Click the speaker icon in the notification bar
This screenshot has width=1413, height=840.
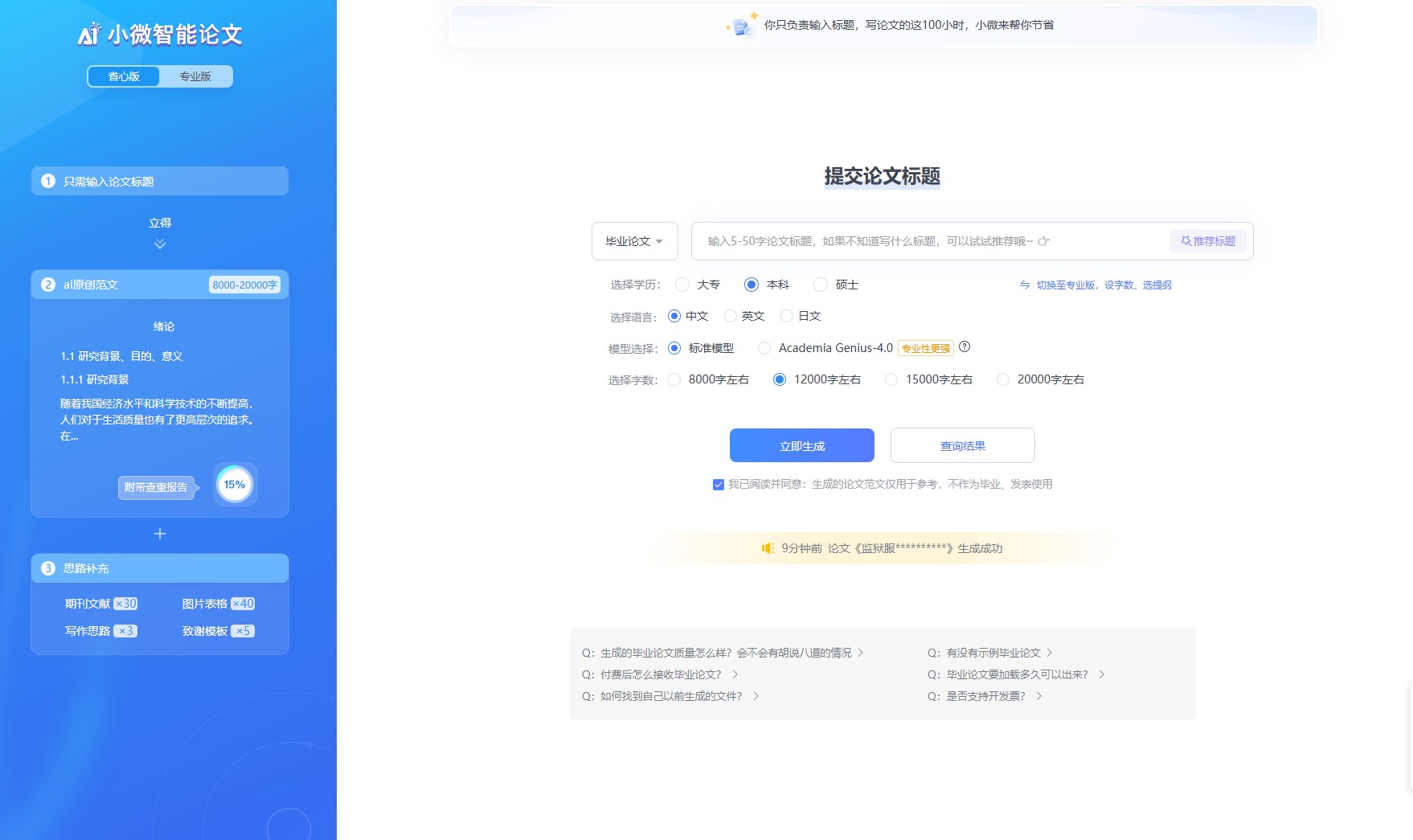(x=768, y=547)
